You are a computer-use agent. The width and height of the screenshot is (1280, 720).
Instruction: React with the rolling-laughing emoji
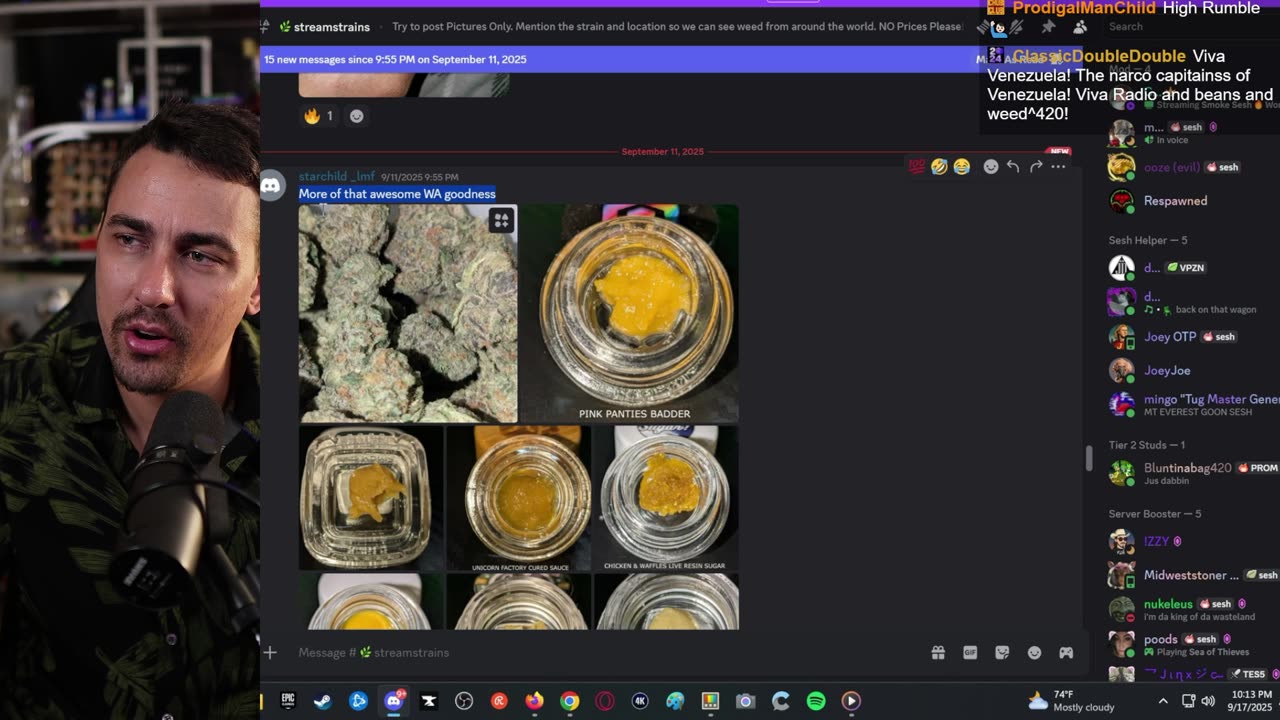pyautogui.click(x=939, y=166)
